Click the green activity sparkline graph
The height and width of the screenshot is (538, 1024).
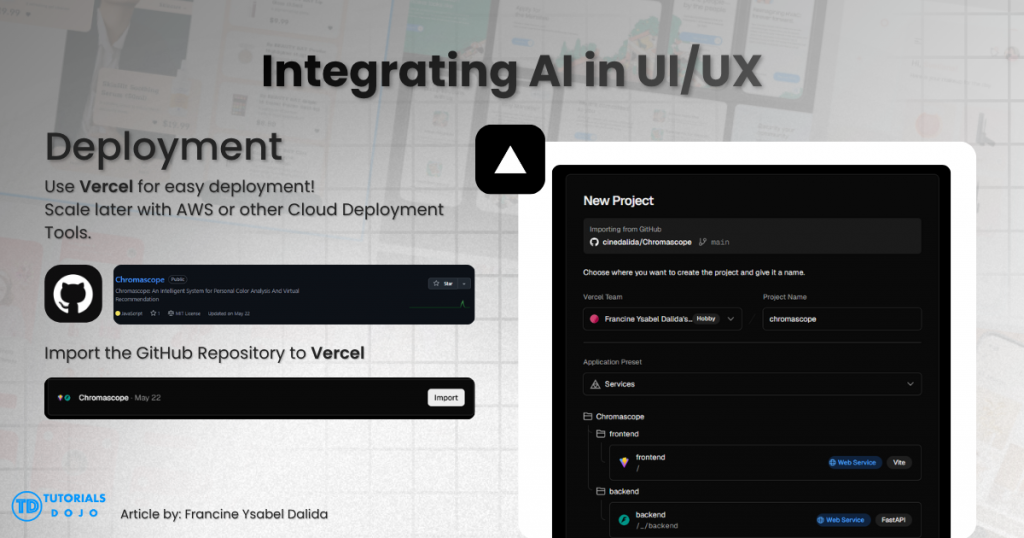click(x=439, y=304)
